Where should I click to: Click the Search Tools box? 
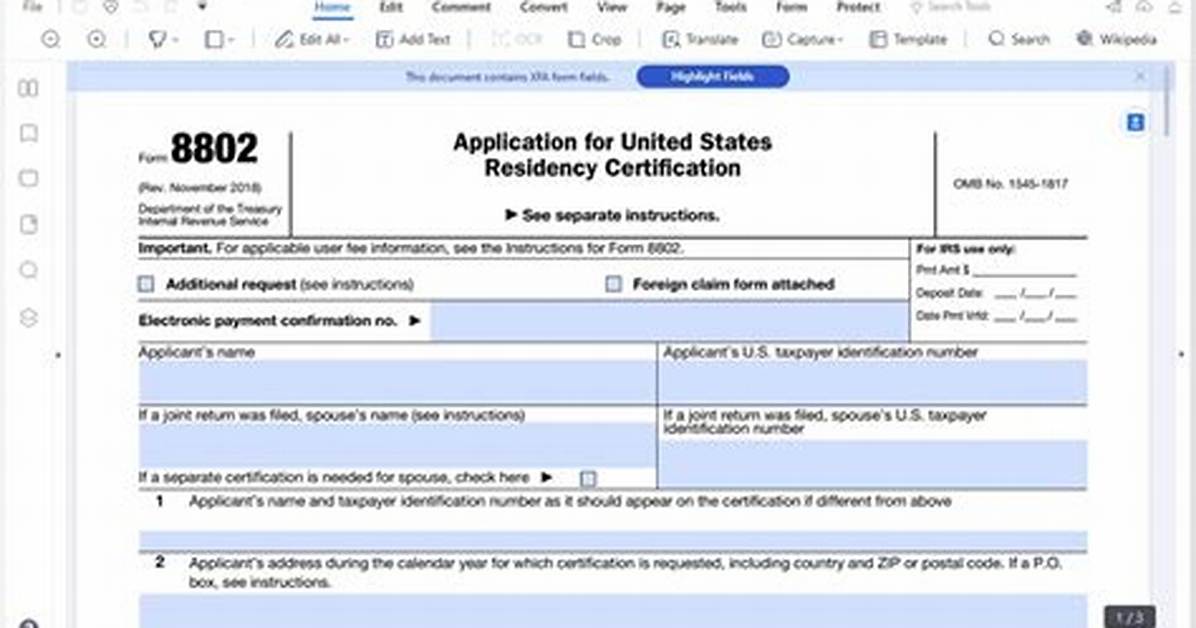click(950, 7)
